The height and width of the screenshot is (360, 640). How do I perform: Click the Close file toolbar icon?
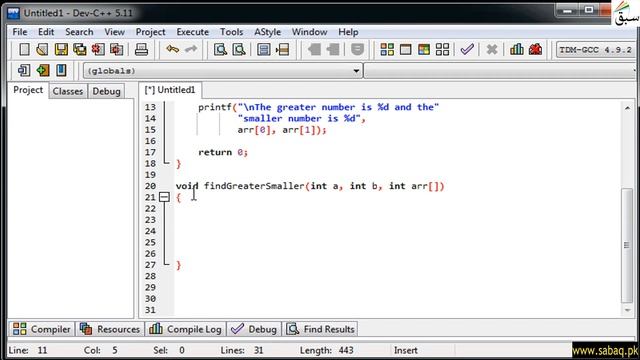coord(98,50)
